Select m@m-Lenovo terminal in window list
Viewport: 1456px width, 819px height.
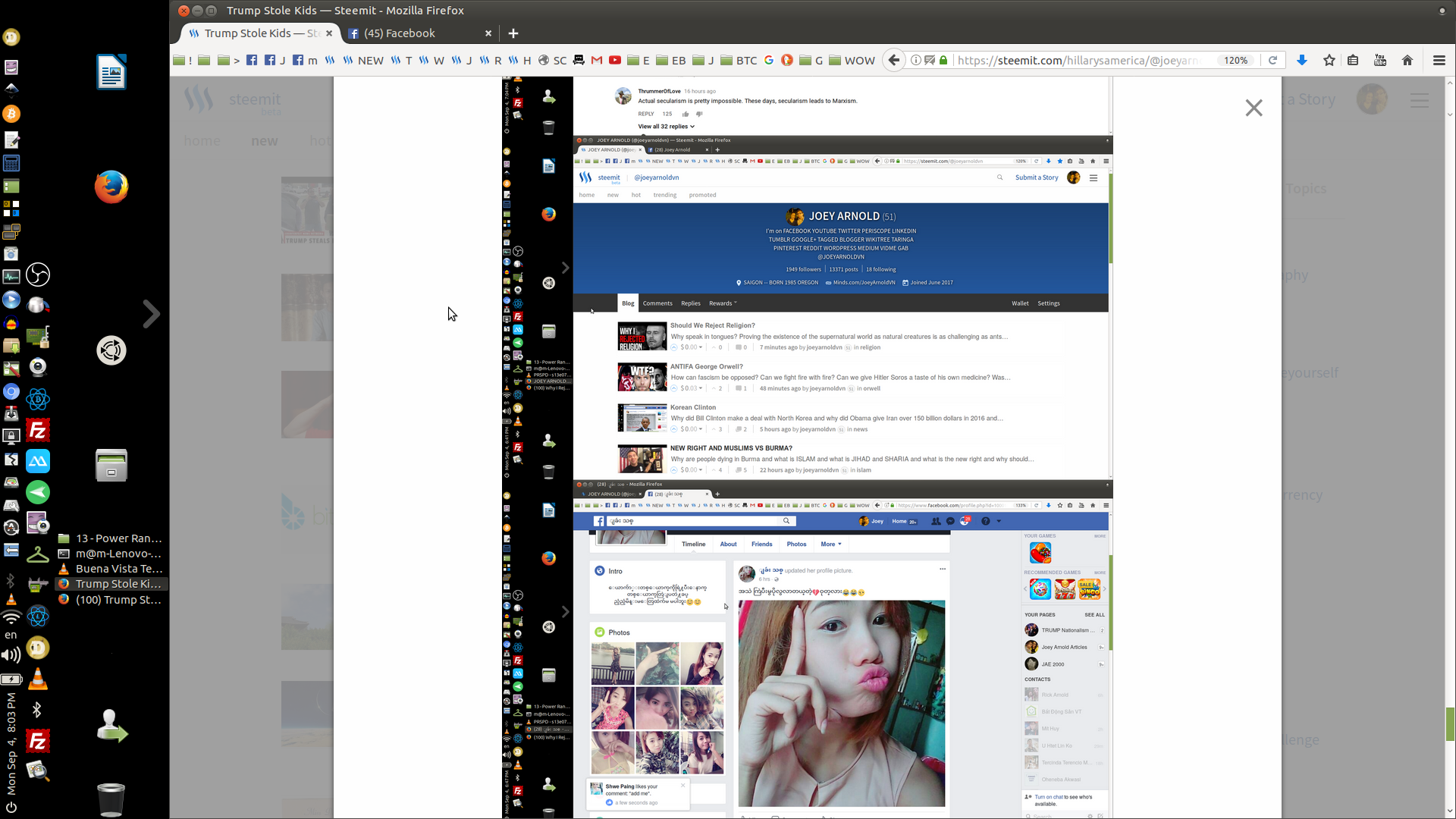tap(111, 554)
